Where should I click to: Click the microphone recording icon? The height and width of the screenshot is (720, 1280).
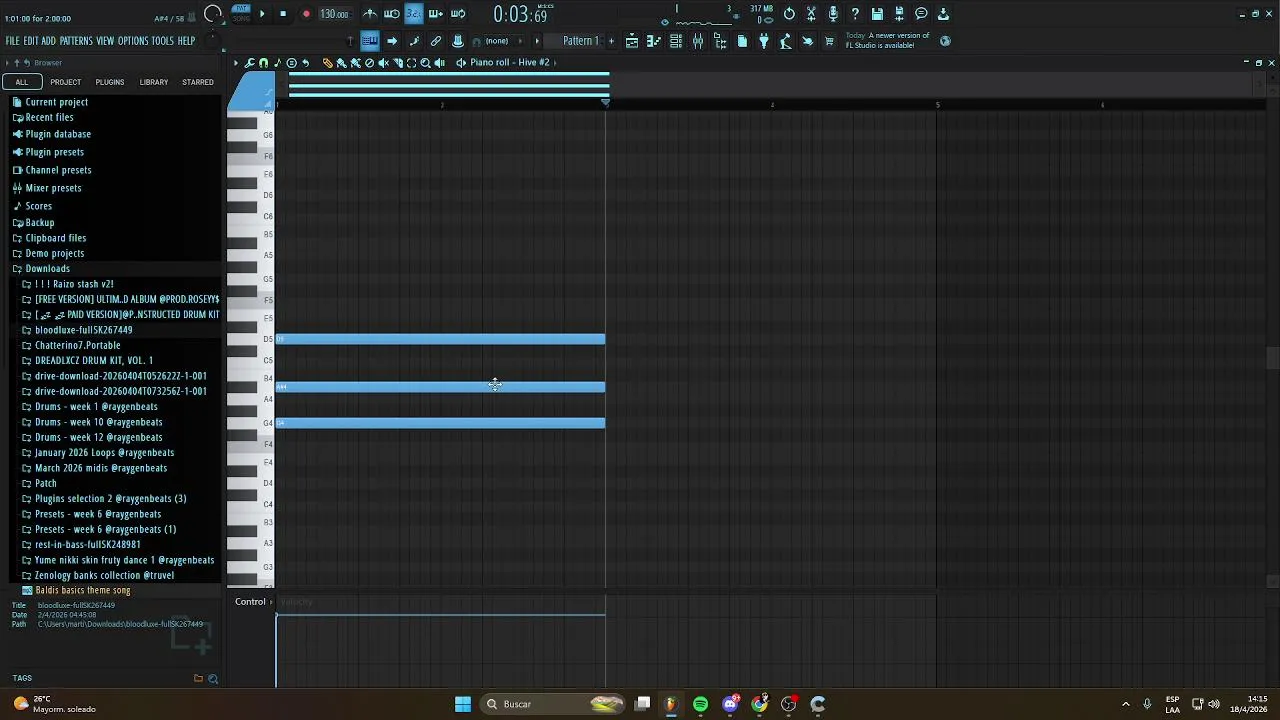click(x=833, y=13)
